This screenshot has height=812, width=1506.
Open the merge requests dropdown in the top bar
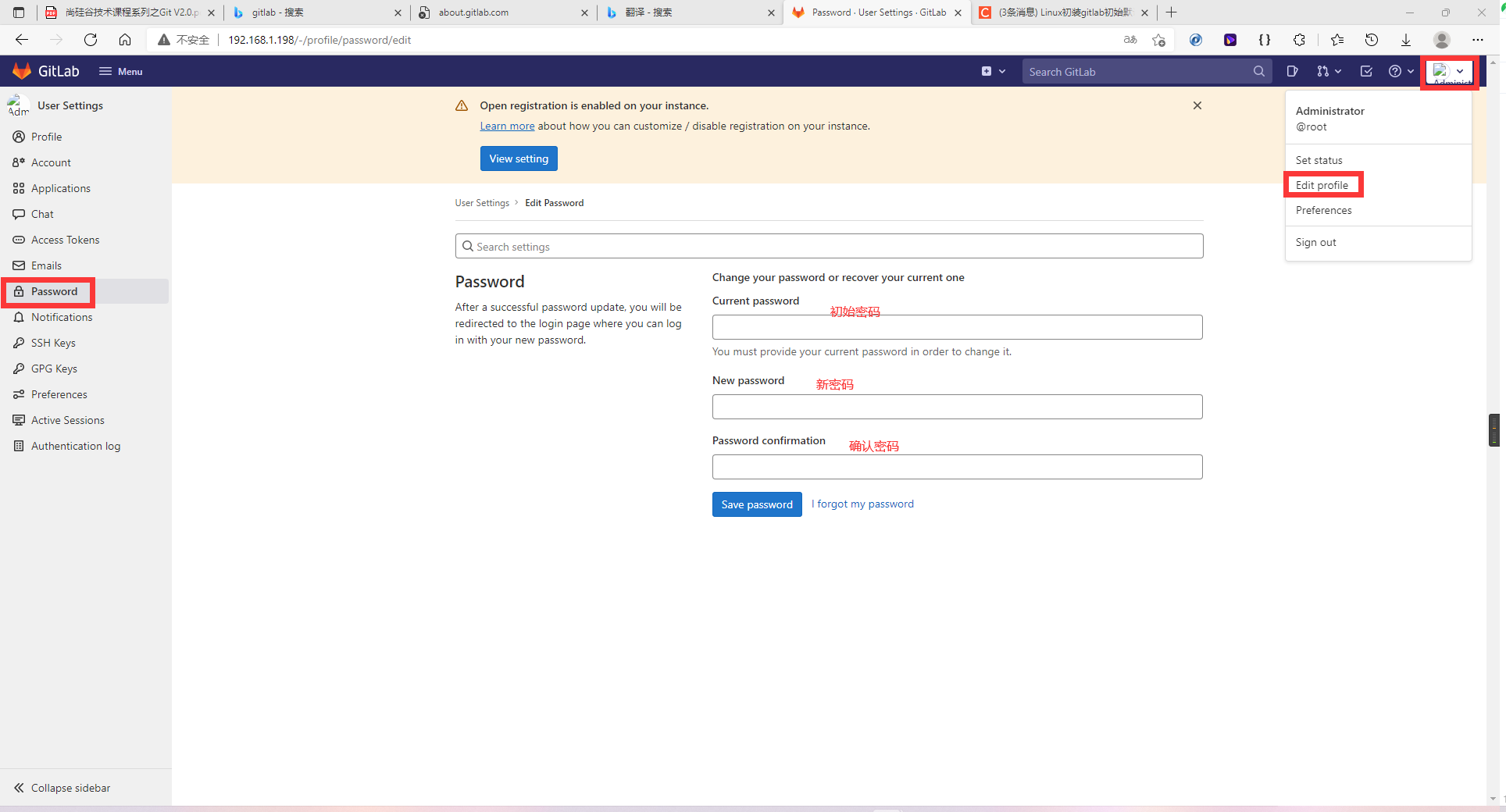1328,71
